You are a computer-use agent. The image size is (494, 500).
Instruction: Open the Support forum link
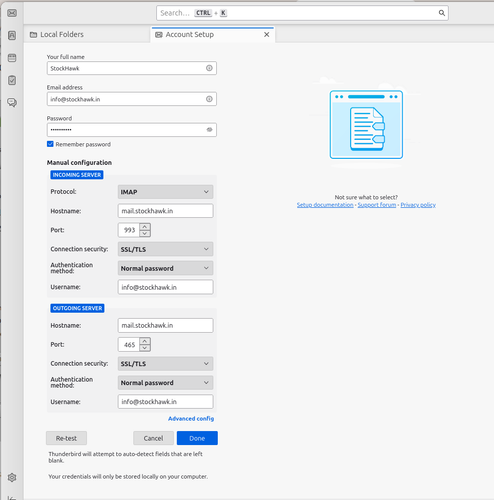click(377, 205)
